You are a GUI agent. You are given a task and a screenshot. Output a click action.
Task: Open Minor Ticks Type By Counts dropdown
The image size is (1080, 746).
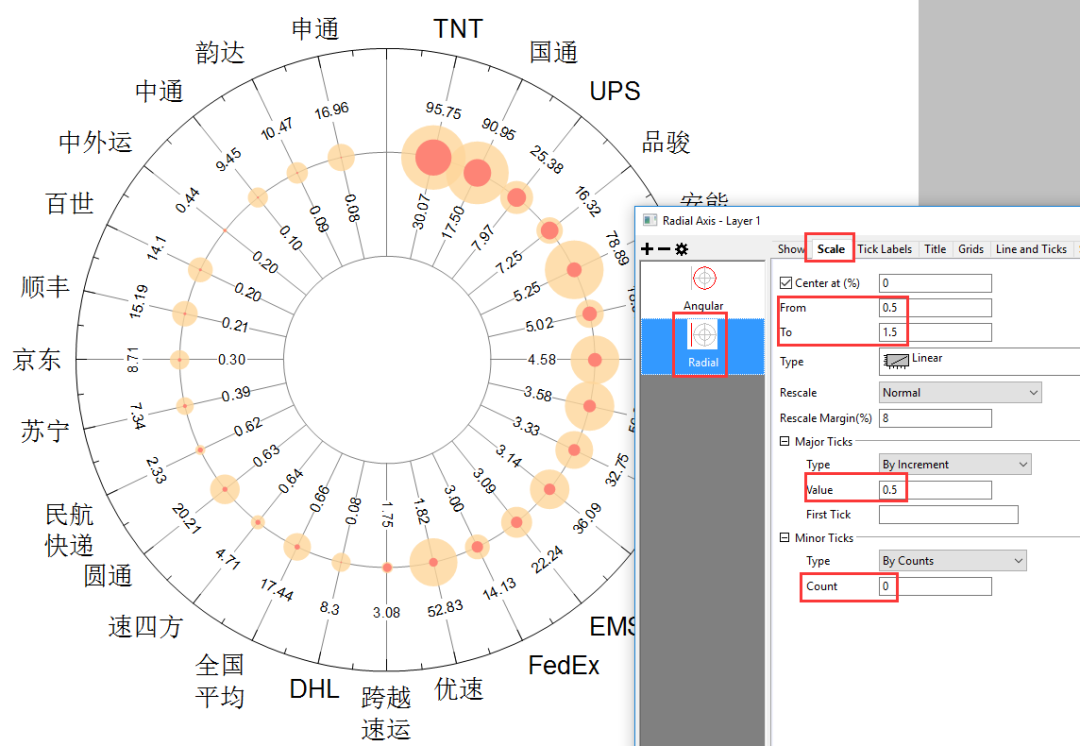click(x=953, y=561)
